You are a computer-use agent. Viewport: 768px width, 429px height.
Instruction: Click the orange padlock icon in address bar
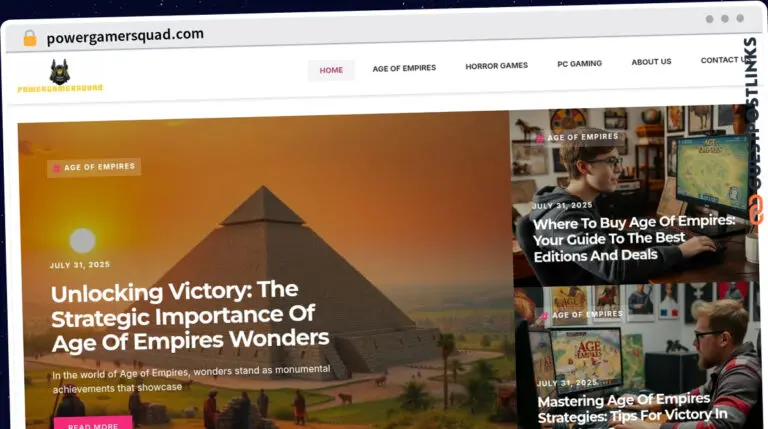click(x=30, y=38)
